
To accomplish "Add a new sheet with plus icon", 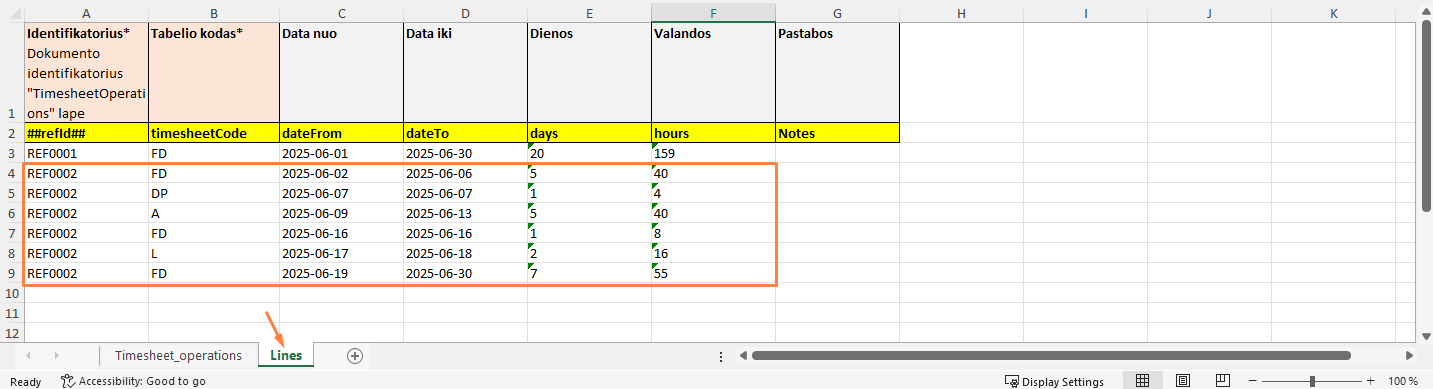I will tap(354, 355).
